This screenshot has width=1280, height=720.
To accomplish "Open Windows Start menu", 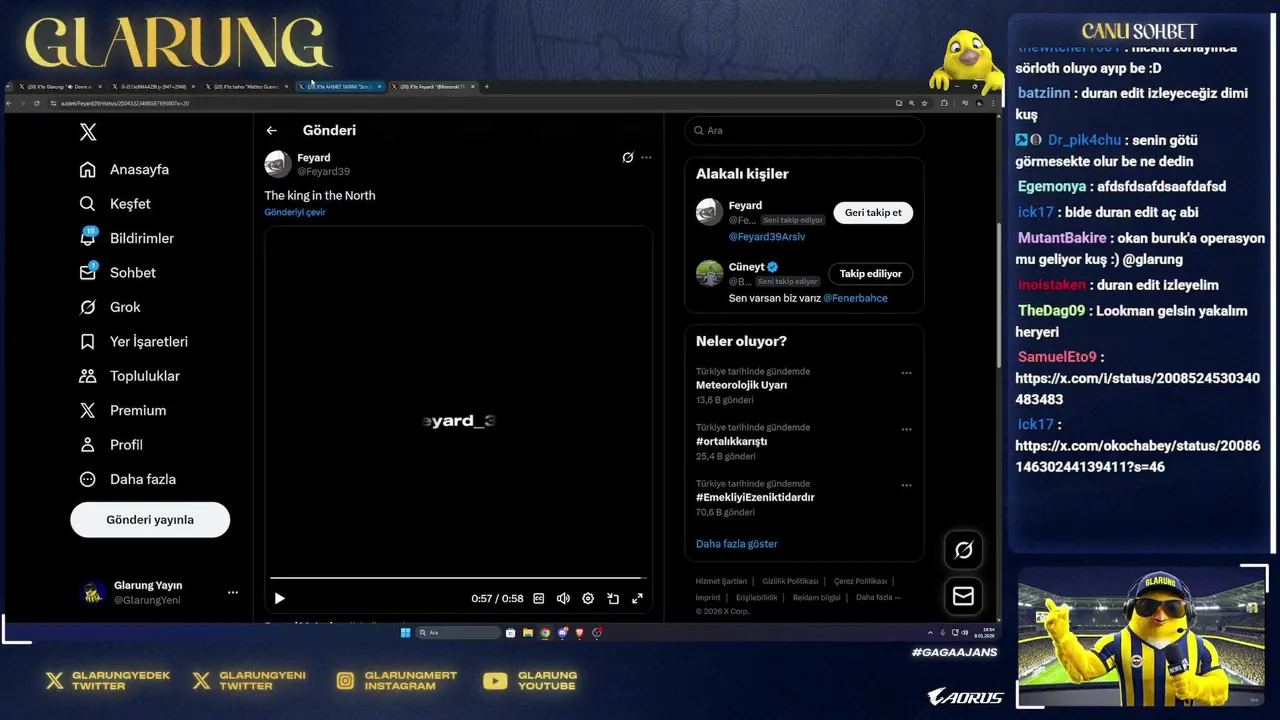I will click(x=405, y=633).
